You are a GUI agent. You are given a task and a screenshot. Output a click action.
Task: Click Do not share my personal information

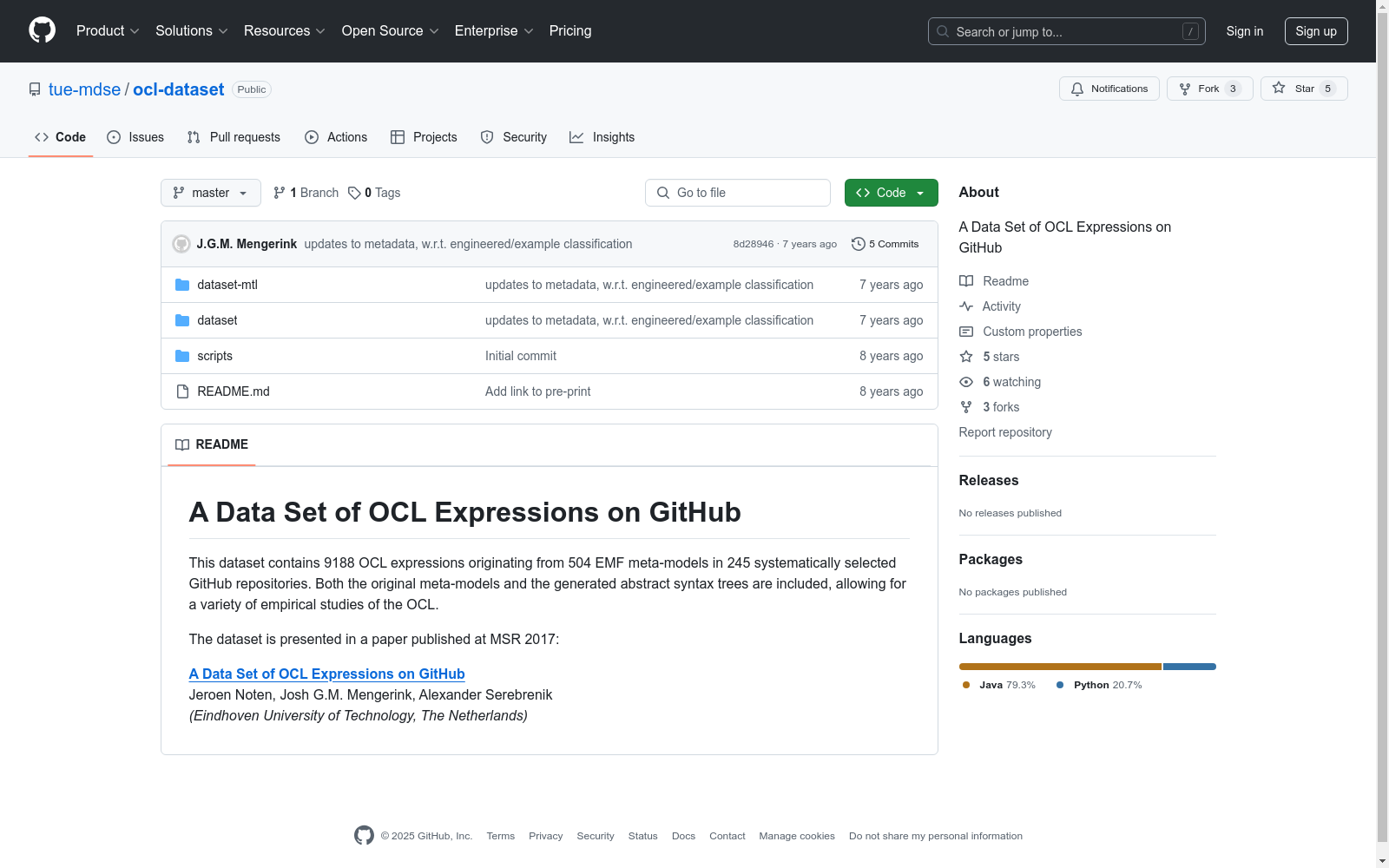click(x=936, y=836)
